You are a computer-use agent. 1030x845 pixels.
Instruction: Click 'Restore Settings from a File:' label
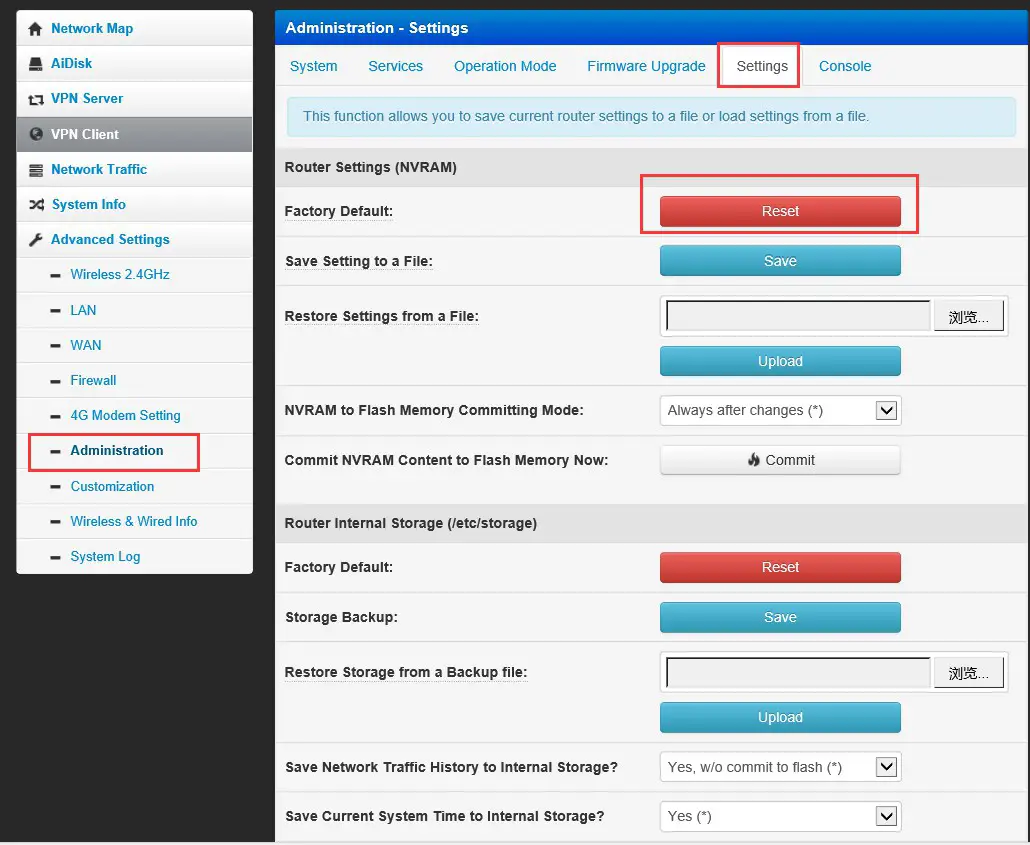(382, 317)
